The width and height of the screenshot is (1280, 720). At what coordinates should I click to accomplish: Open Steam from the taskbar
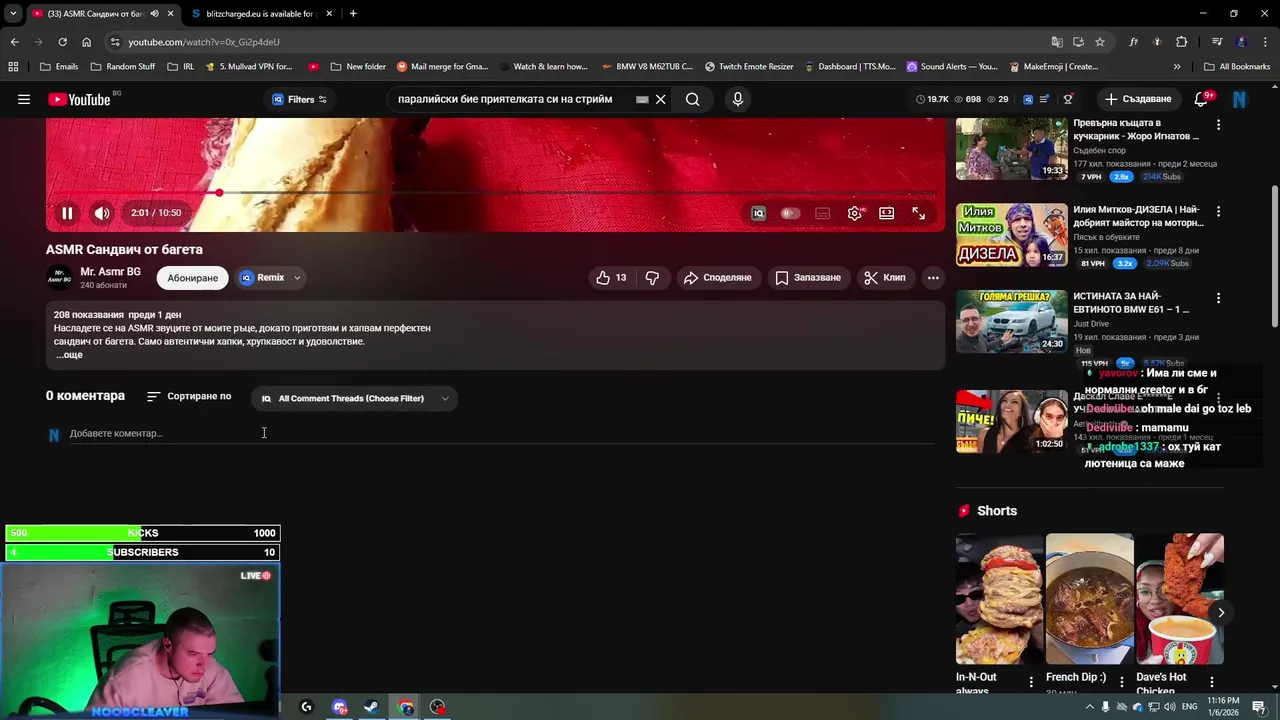(371, 707)
